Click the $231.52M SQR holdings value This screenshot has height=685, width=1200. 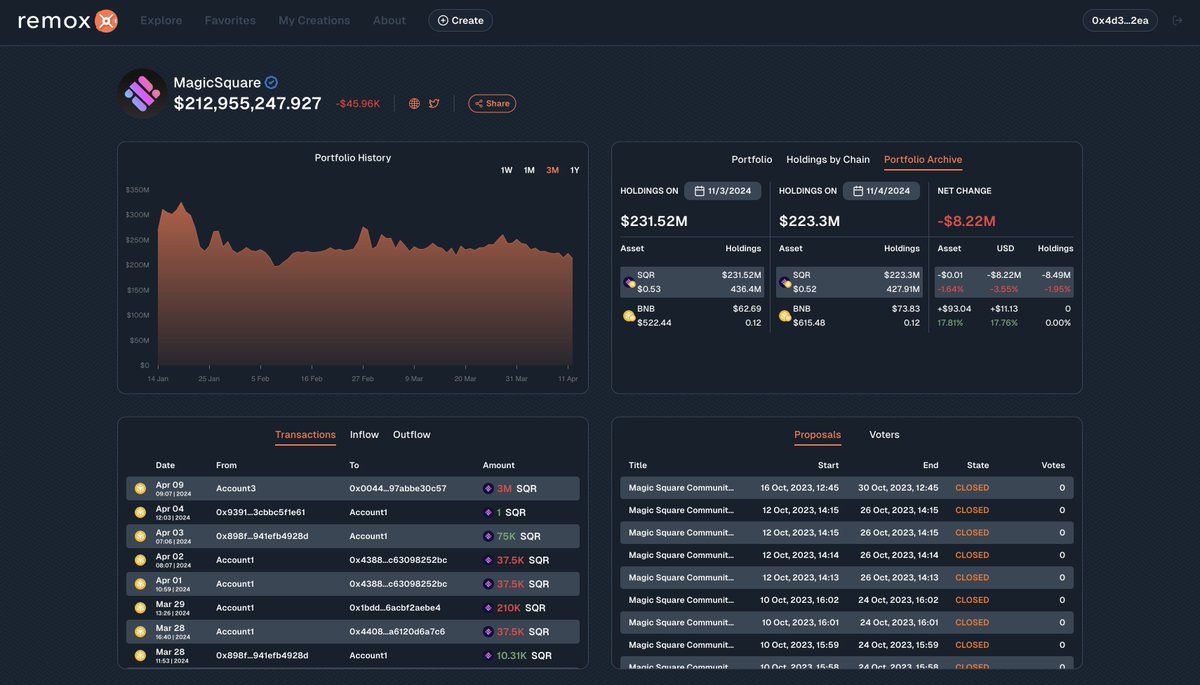point(741,274)
